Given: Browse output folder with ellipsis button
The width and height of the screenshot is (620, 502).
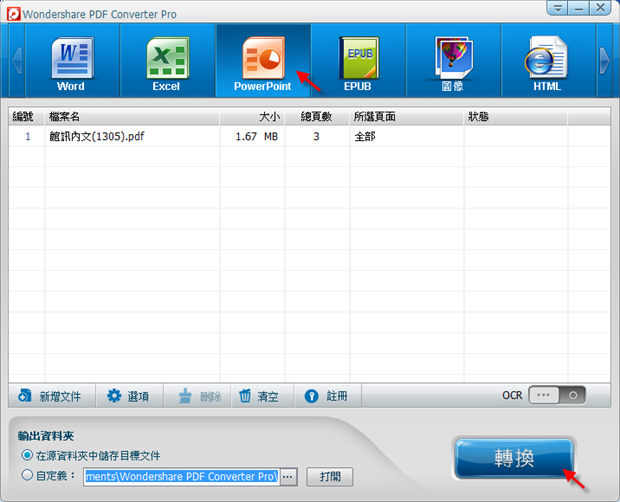Looking at the screenshot, I should coord(288,476).
